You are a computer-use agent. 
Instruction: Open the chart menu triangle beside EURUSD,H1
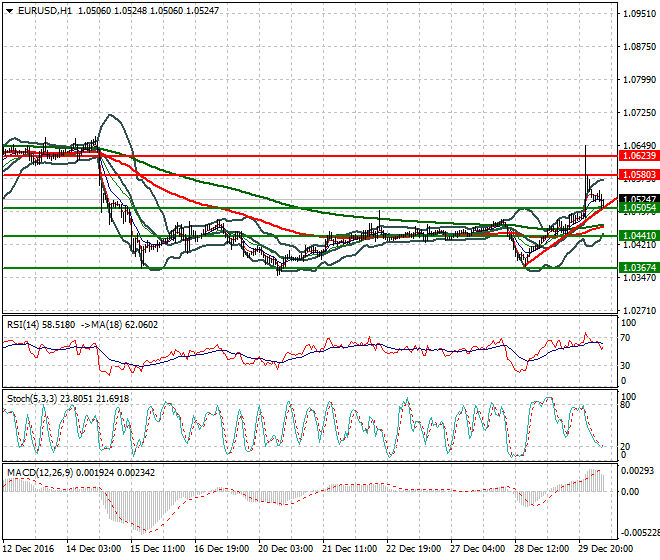(x=10, y=11)
